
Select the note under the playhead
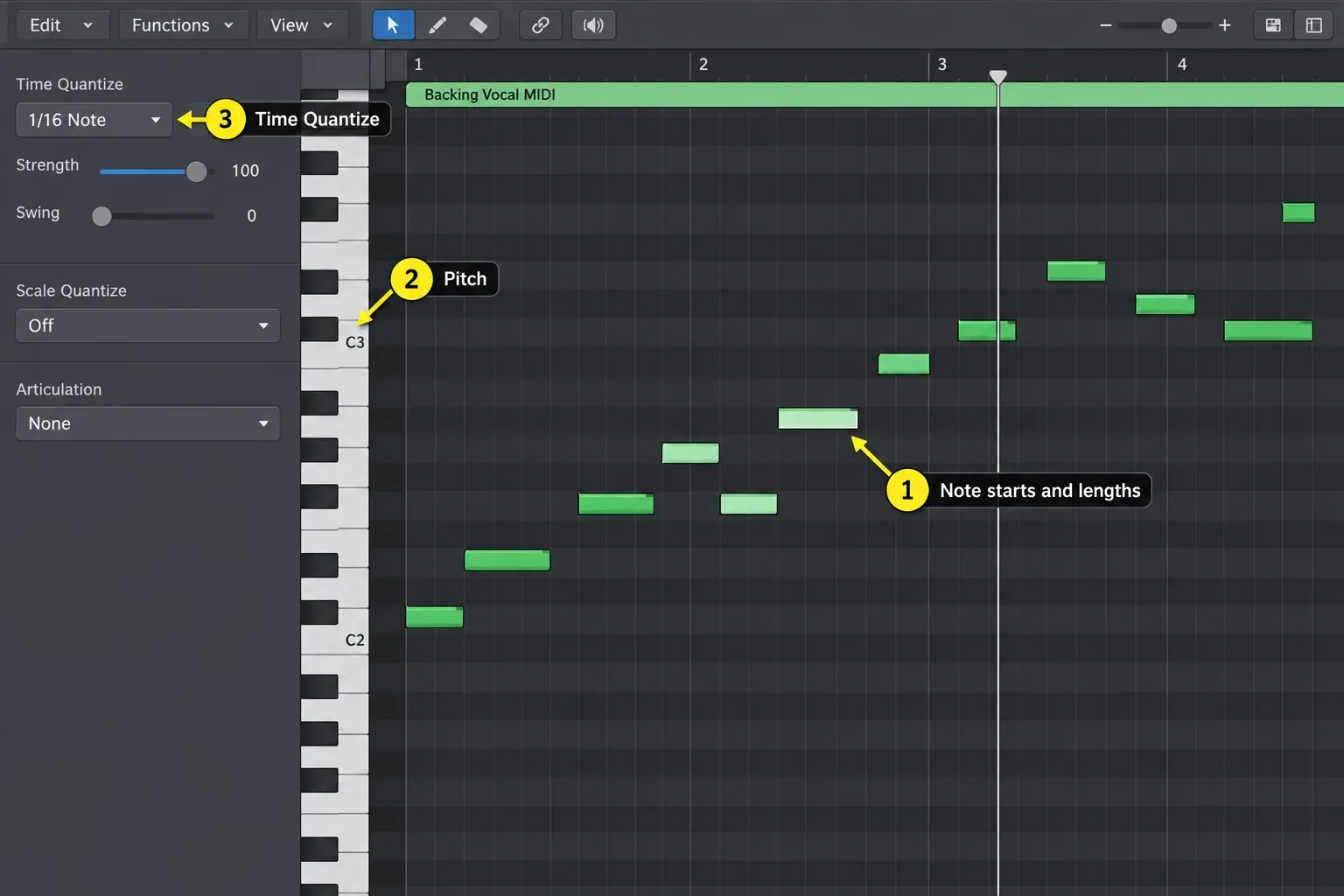click(987, 331)
